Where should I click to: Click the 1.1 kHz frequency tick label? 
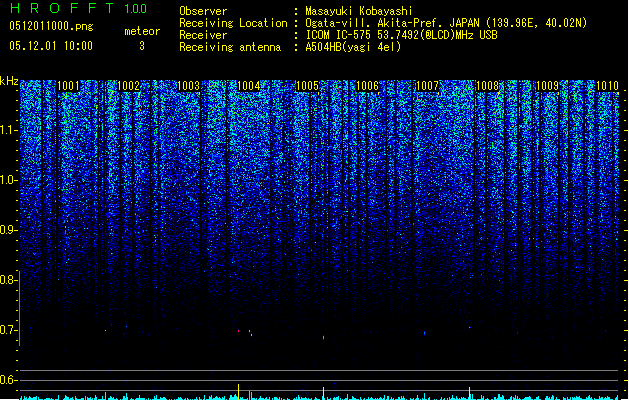[9, 130]
